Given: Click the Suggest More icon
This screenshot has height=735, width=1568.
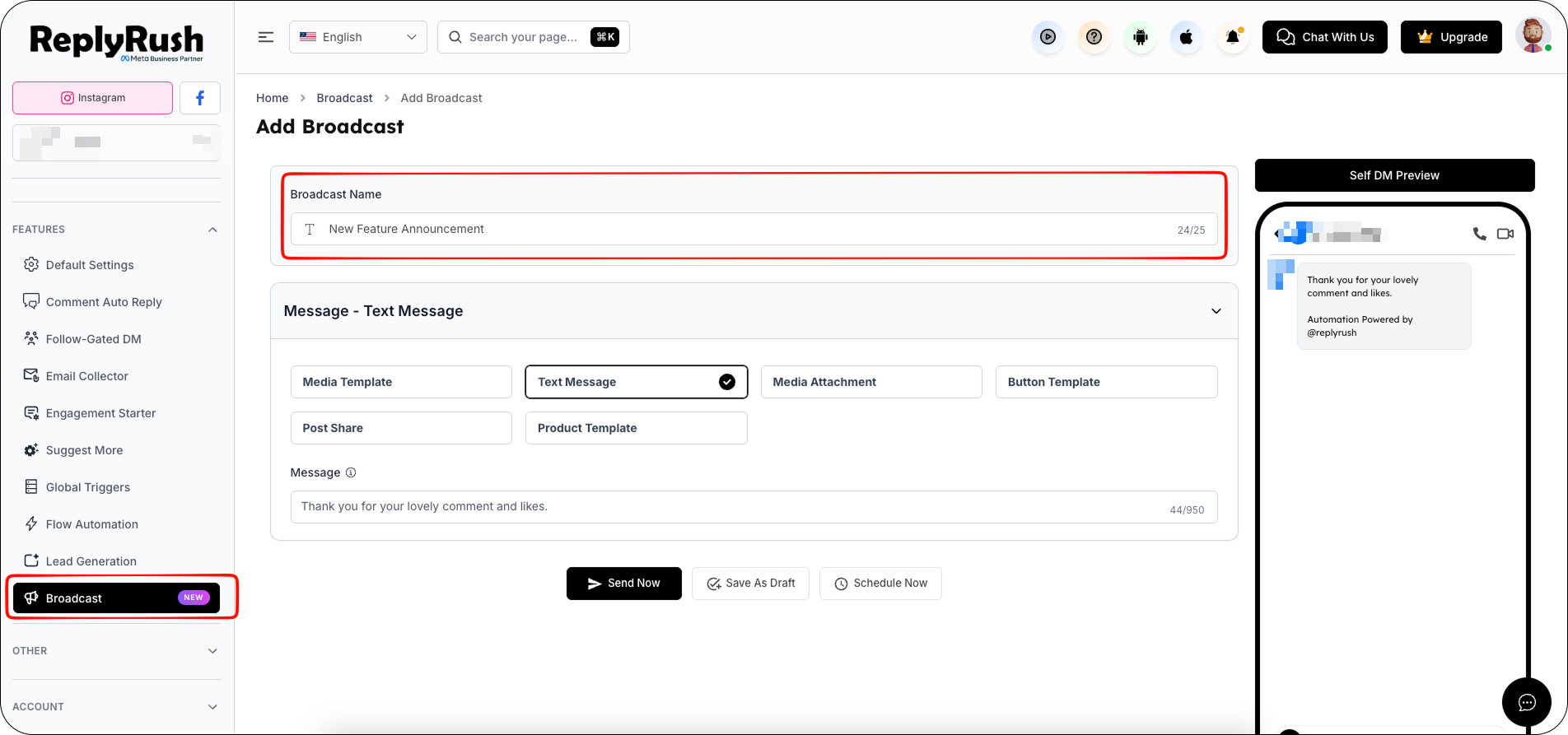Looking at the screenshot, I should tap(31, 449).
